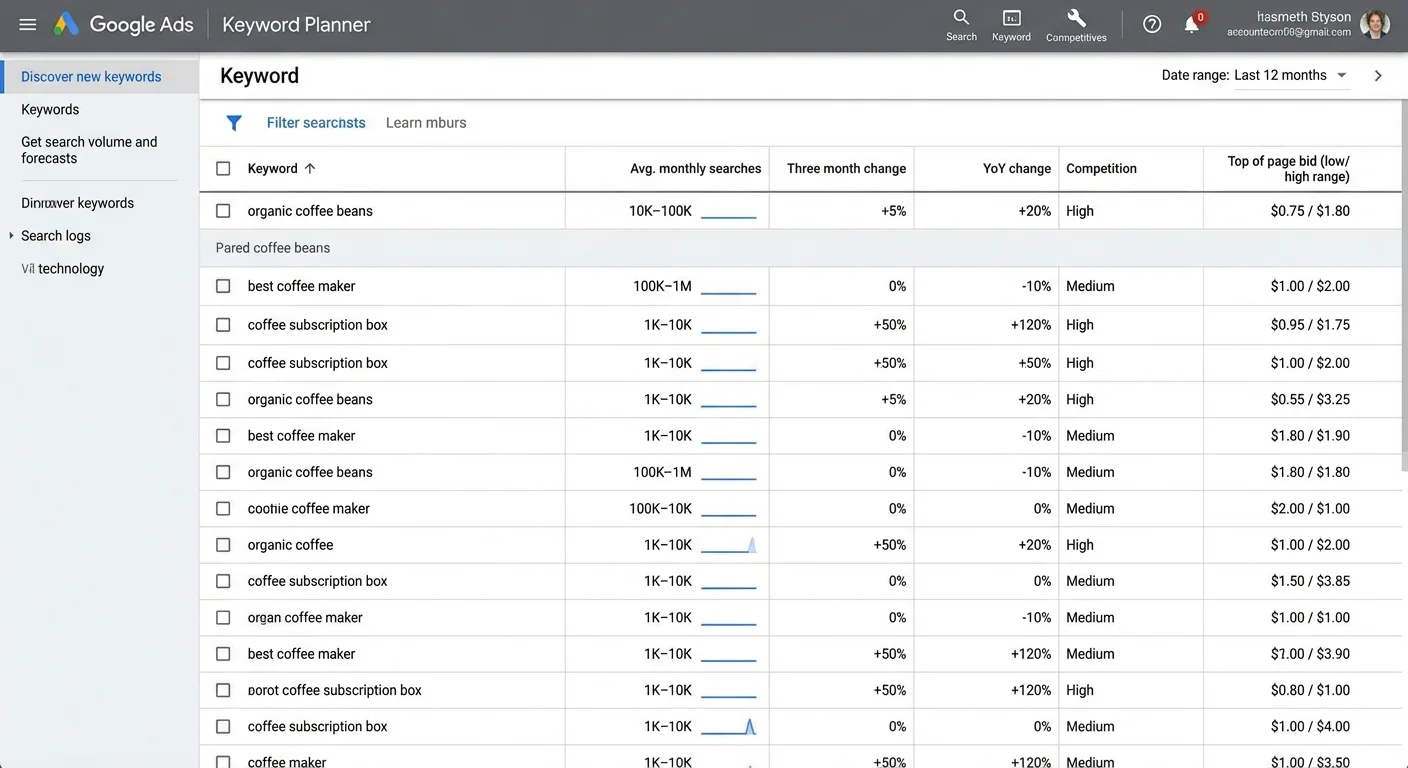This screenshot has width=1408, height=768.
Task: Open Vil technology in the sidebar
Action: [62, 268]
